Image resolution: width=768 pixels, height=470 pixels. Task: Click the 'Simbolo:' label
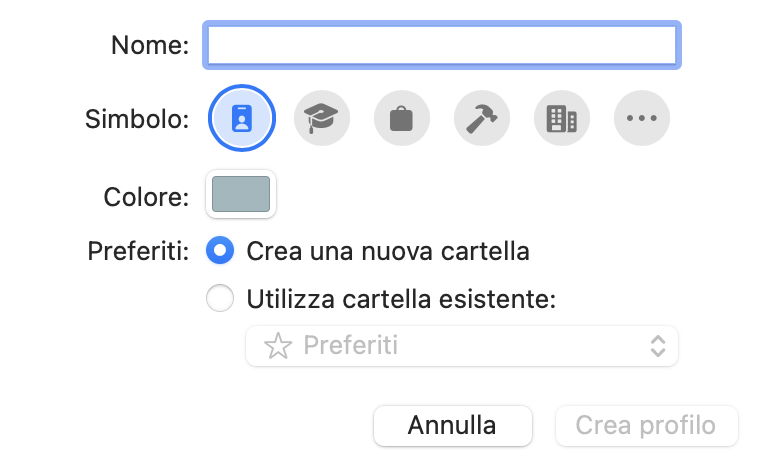[137, 119]
